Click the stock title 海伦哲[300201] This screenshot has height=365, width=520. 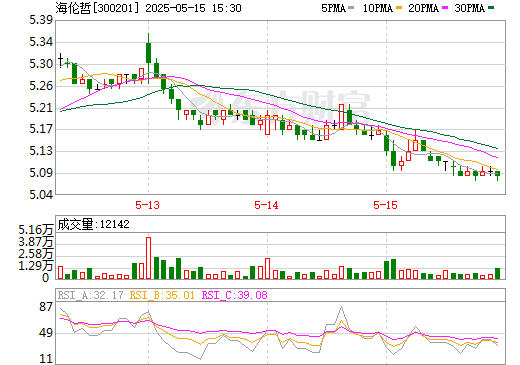pos(97,8)
